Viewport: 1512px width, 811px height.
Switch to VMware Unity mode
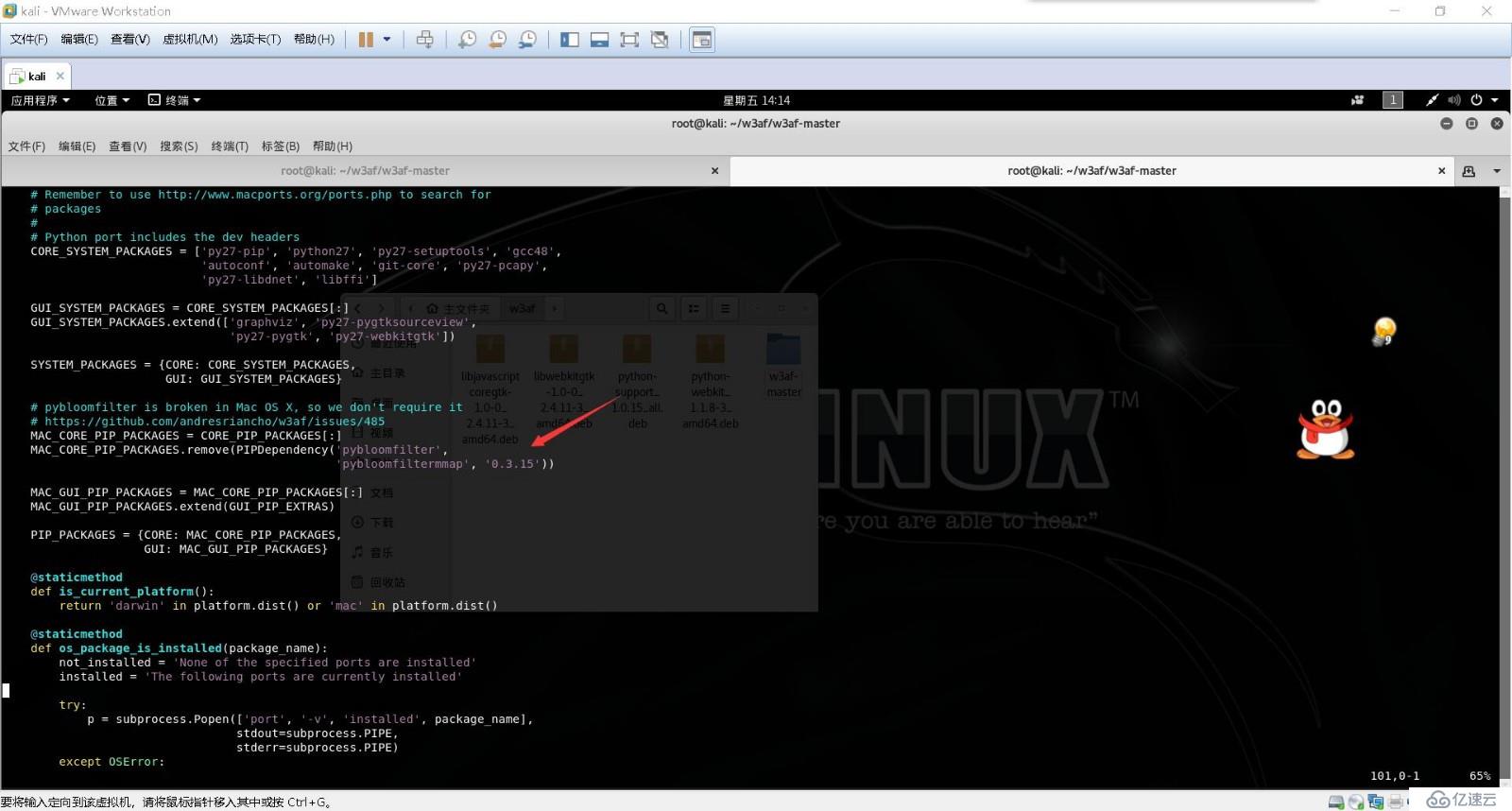tap(660, 40)
